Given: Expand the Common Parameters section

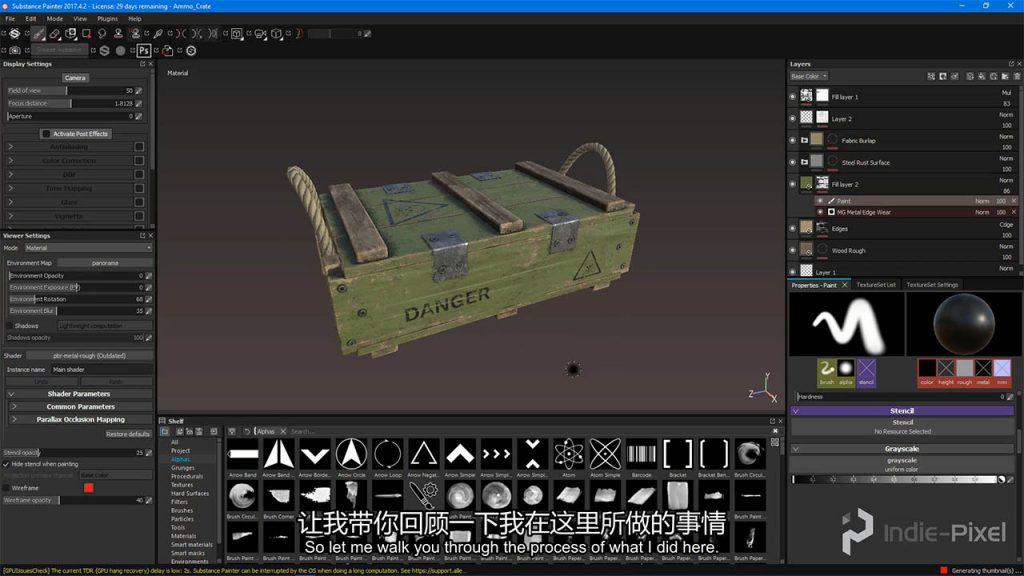Looking at the screenshot, I should (80, 406).
